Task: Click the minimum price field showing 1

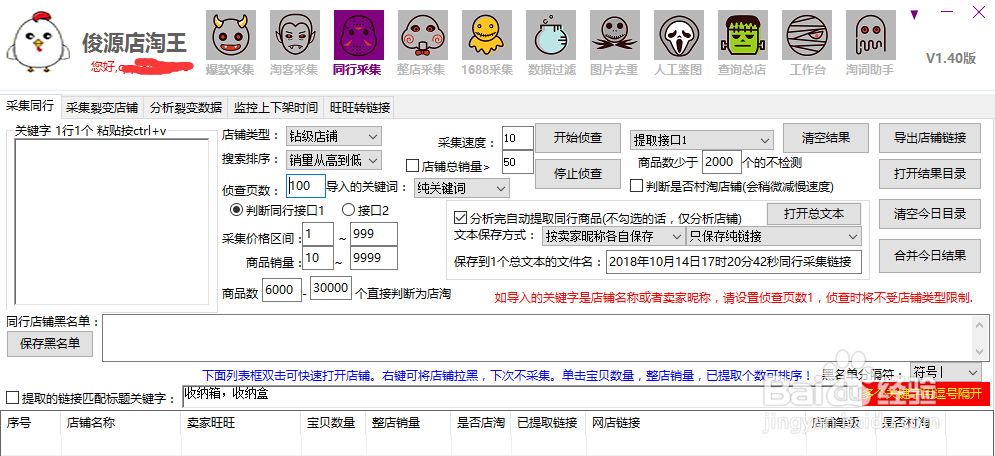Action: (318, 235)
